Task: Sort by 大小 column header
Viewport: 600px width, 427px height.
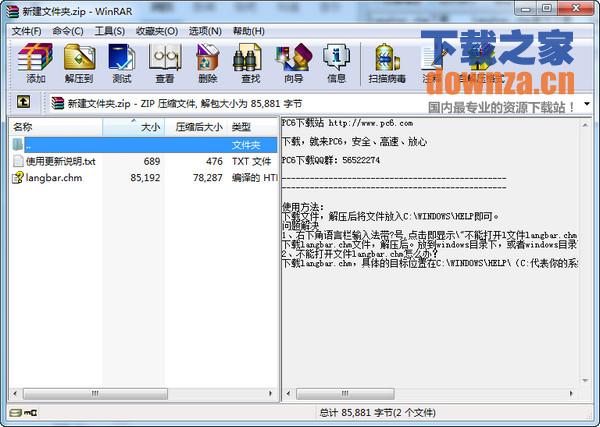Action: pyautogui.click(x=134, y=127)
